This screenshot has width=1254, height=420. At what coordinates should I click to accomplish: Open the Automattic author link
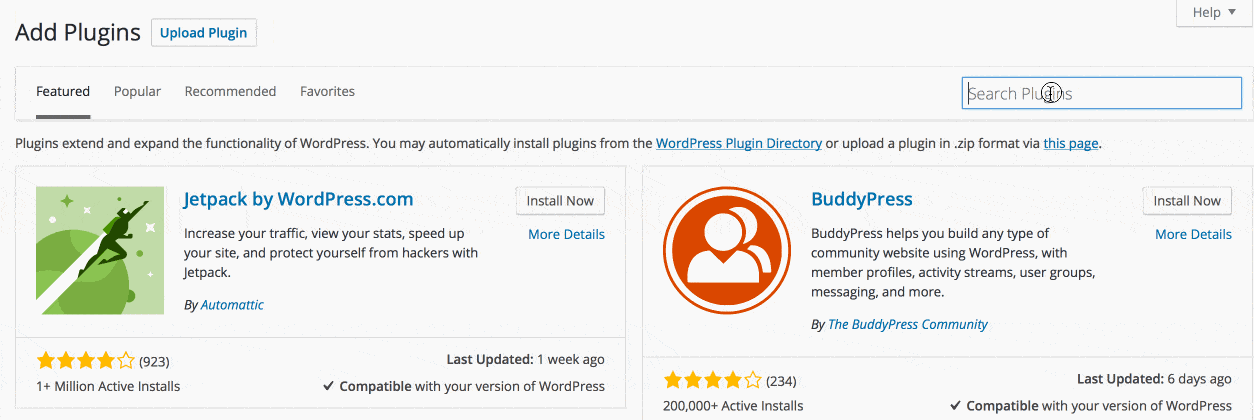[232, 305]
